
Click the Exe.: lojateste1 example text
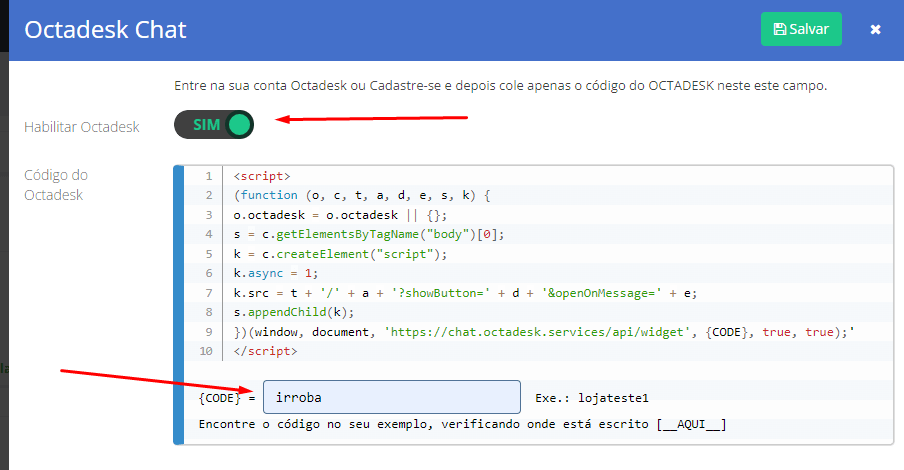592,398
